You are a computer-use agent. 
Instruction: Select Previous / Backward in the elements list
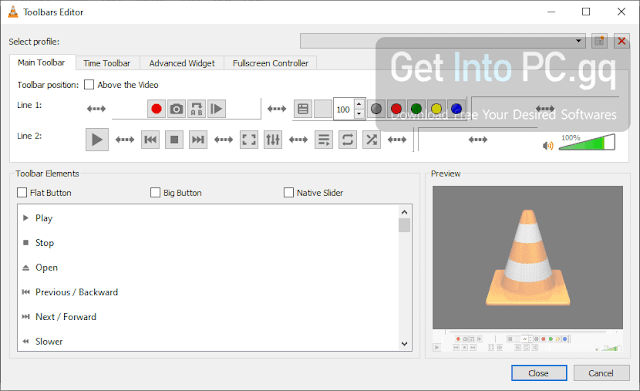tap(208, 292)
